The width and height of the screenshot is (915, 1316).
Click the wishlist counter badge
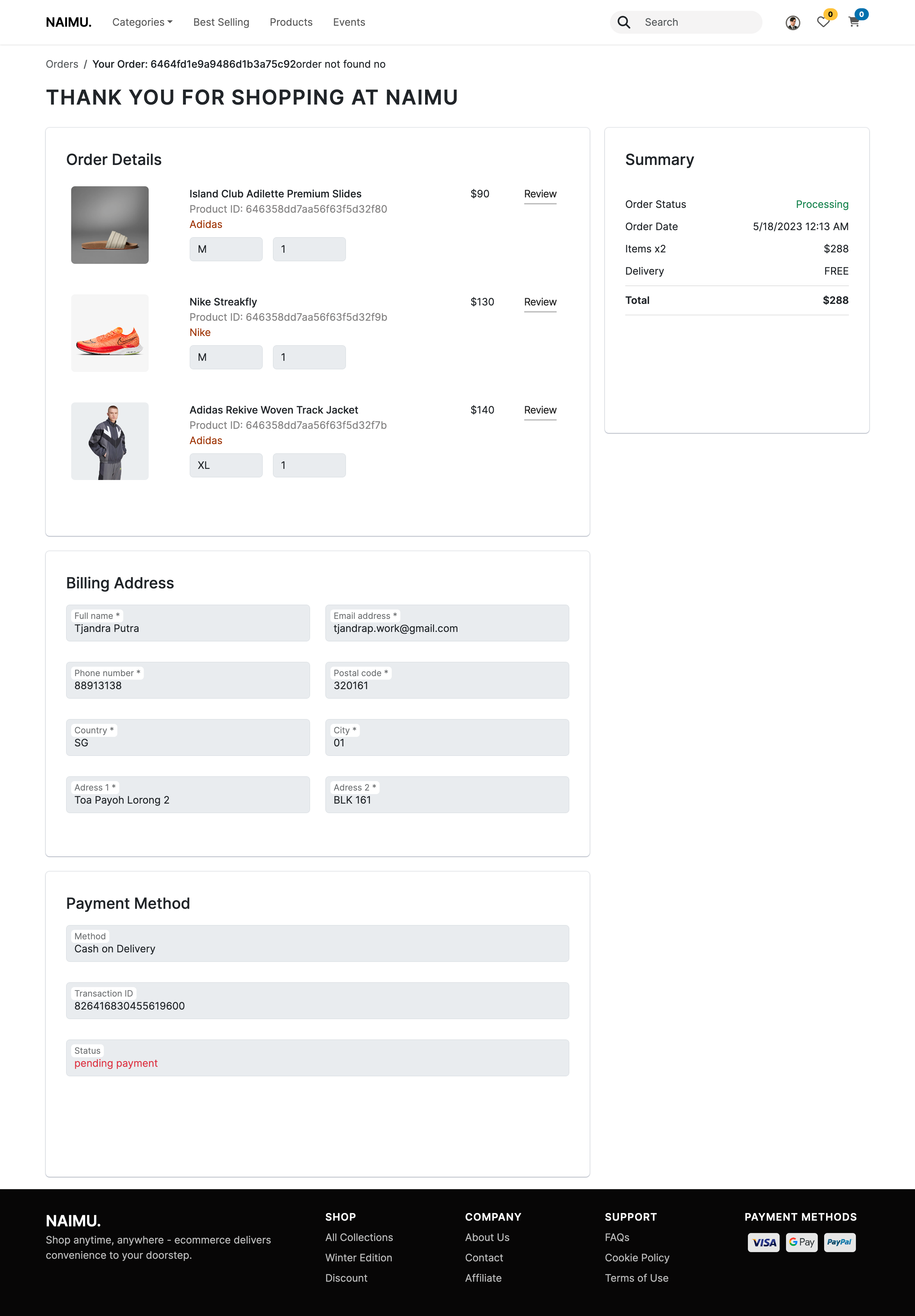[831, 14]
